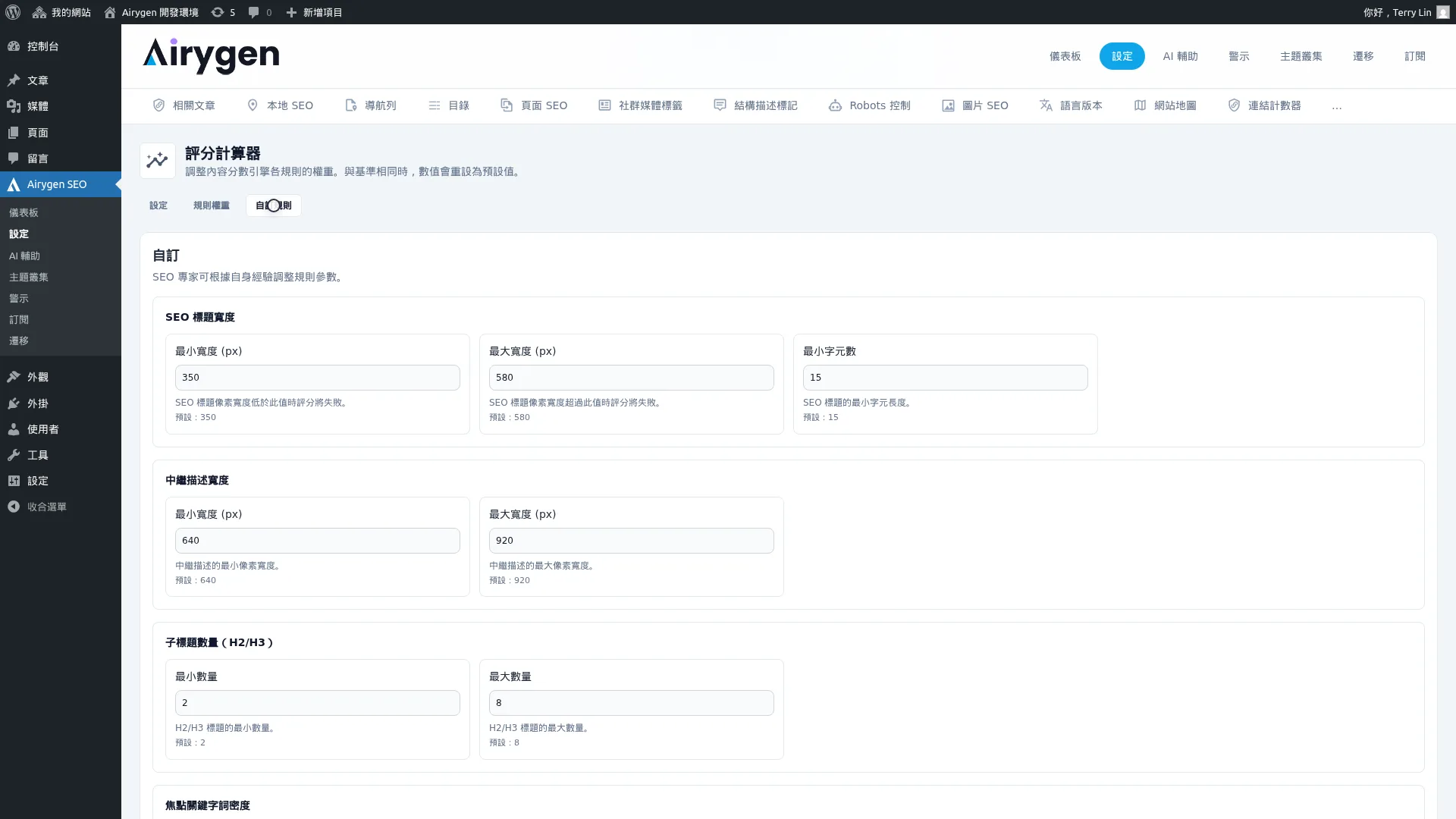Select the 自訂規則 sub-tab

tap(274, 206)
